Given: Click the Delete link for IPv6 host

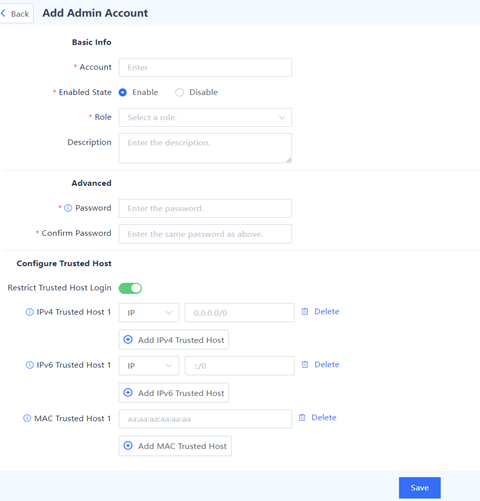Looking at the screenshot, I should 327,364.
